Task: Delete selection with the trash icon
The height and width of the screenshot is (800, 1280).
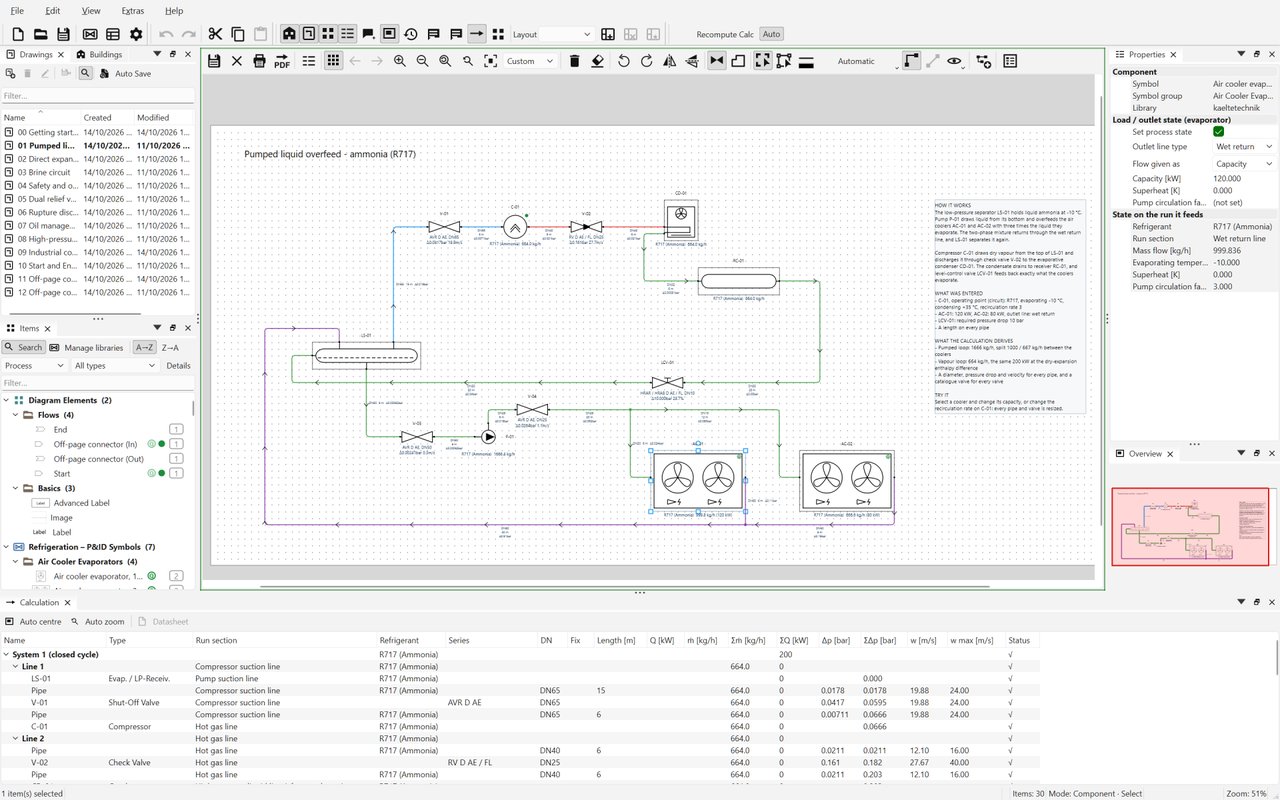Action: (574, 61)
